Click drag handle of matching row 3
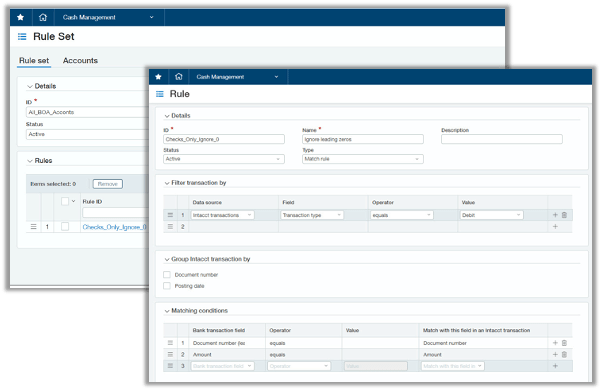The width and height of the screenshot is (602, 391). pyautogui.click(x=170, y=366)
